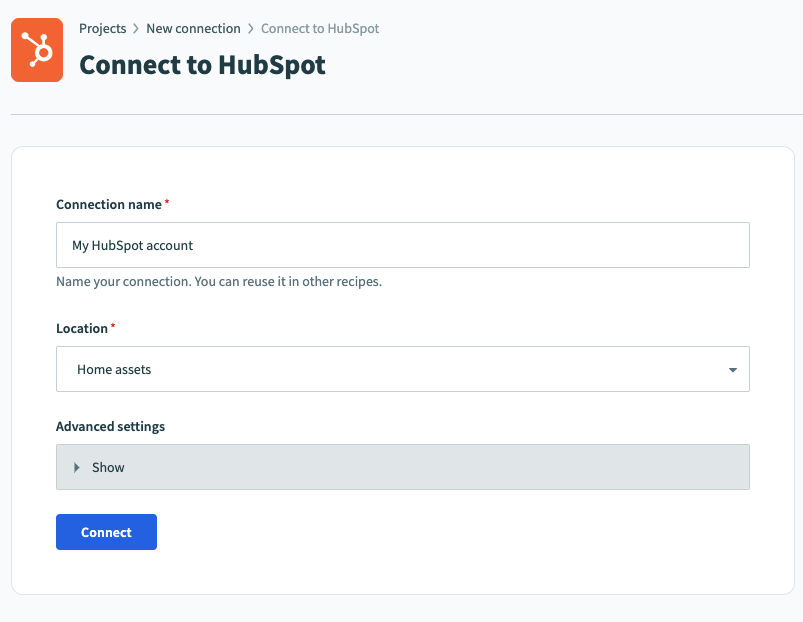Select Connect to HubSpot breadcrumb text
803x622 pixels.
click(320, 29)
